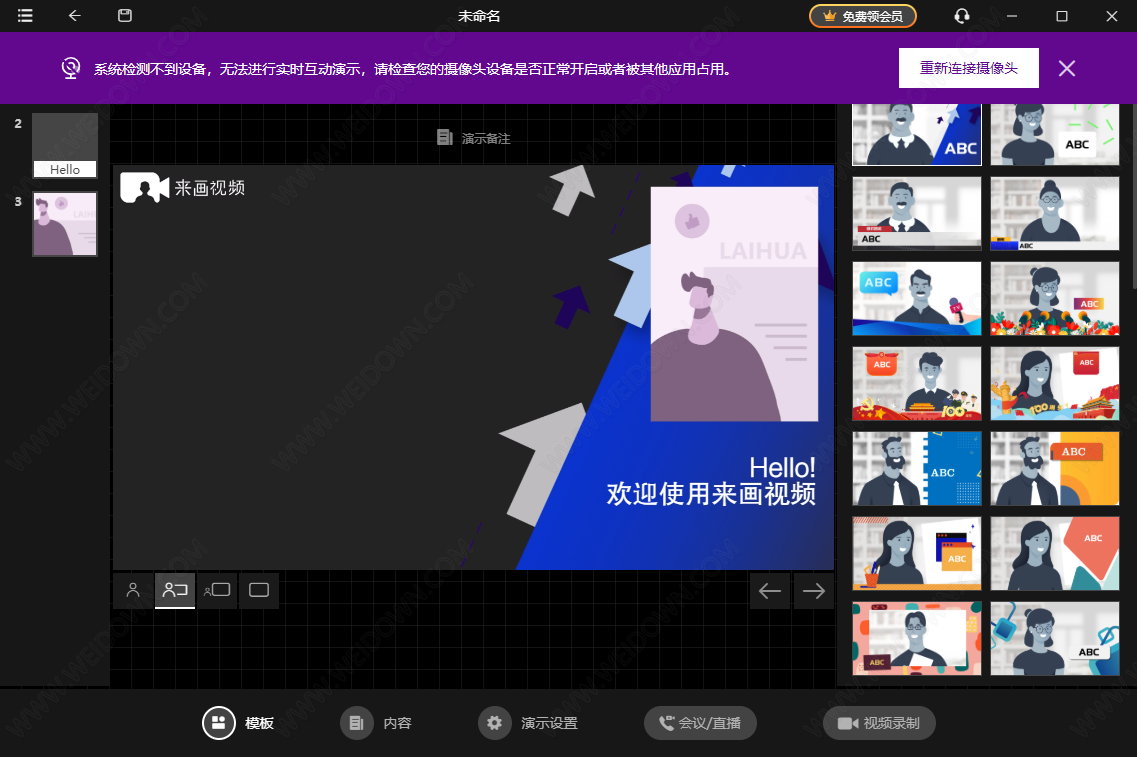Pick the woman template with colorful flowers
The width and height of the screenshot is (1137, 757).
(x=1054, y=298)
